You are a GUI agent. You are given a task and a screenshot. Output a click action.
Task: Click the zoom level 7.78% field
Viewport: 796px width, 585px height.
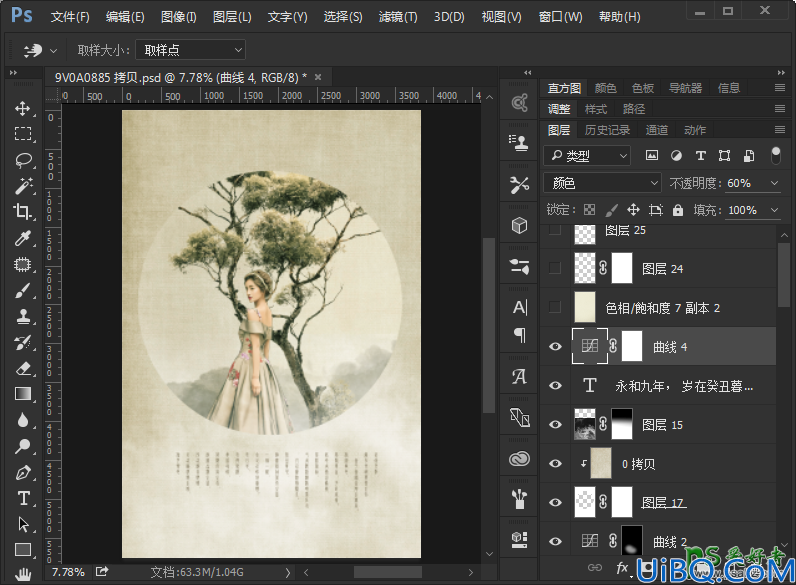point(68,572)
